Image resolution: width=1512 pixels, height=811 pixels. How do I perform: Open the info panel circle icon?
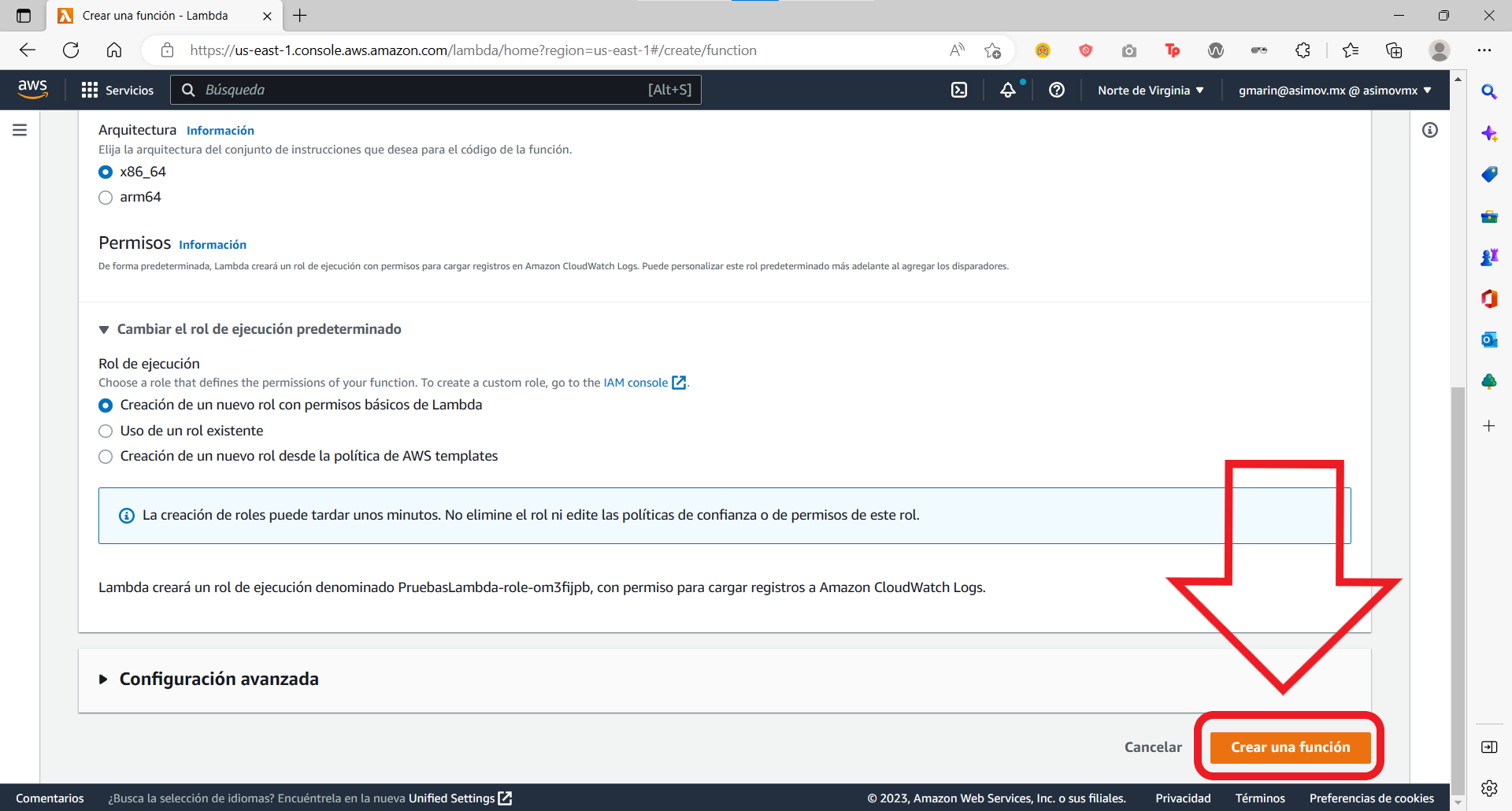tap(1430, 130)
